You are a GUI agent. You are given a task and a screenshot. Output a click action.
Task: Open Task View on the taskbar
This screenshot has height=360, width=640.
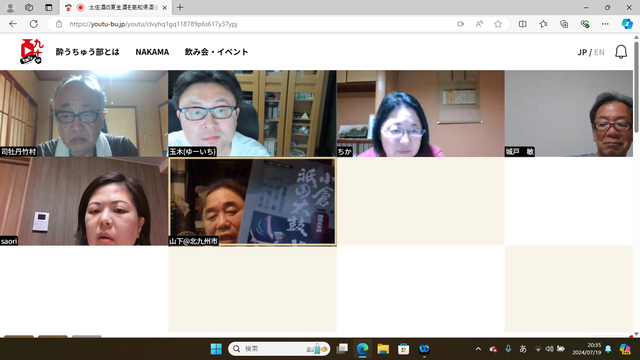[342, 349]
